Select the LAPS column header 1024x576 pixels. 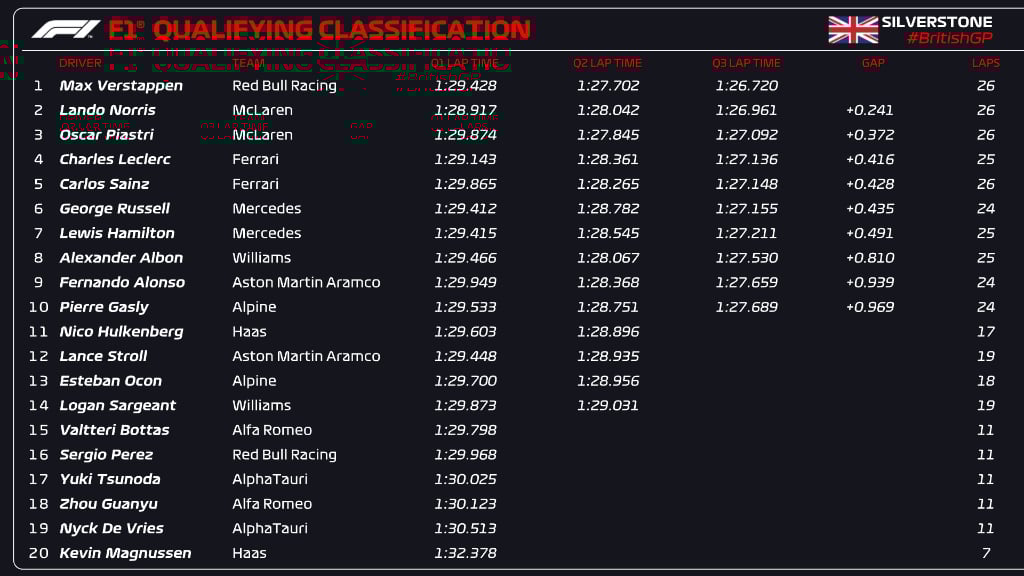(x=985, y=63)
